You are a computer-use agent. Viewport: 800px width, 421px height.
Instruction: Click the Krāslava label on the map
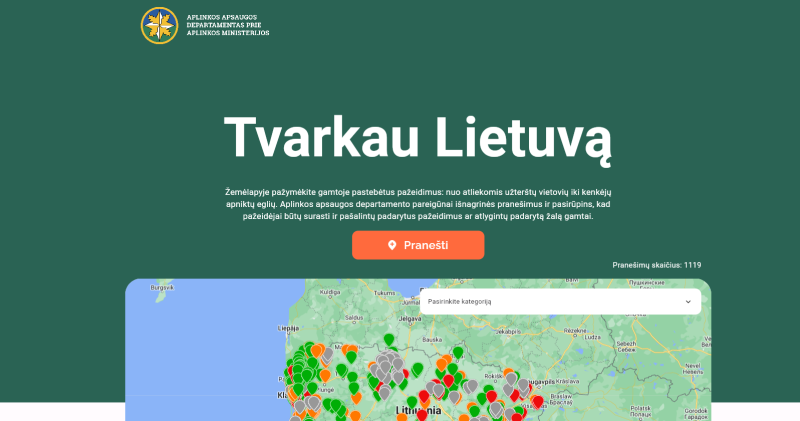(x=567, y=381)
